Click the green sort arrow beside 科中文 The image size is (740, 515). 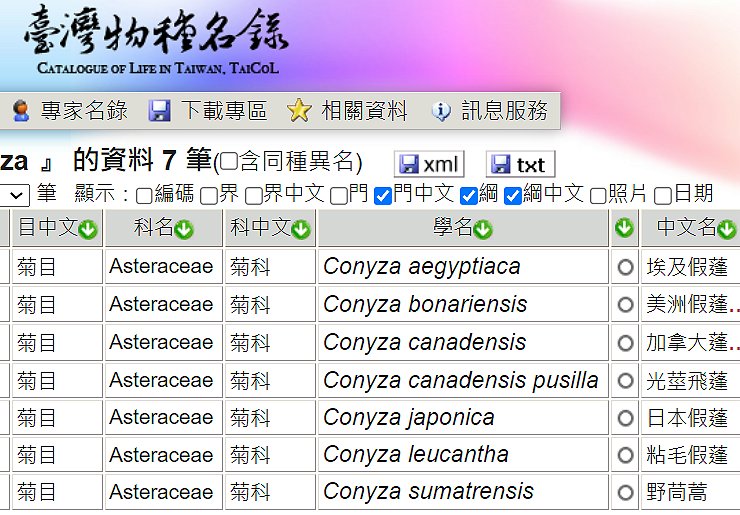click(x=301, y=230)
